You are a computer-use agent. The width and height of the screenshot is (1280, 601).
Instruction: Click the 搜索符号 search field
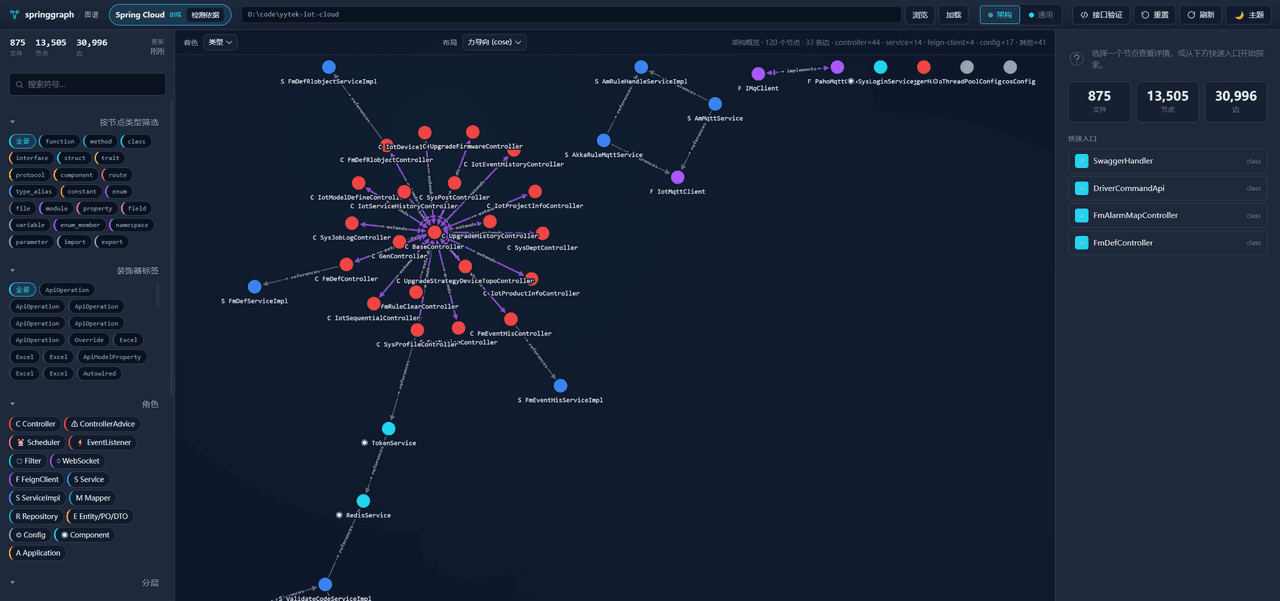click(x=87, y=84)
